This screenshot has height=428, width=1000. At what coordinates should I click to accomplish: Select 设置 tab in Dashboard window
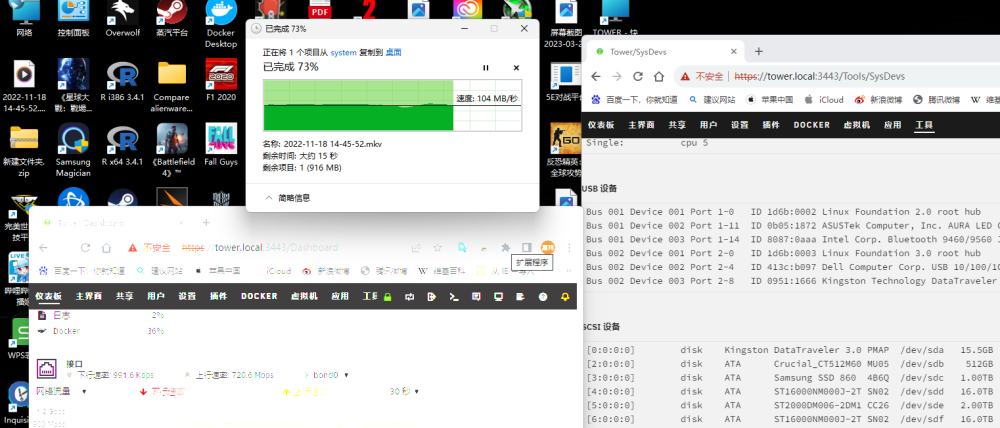click(x=188, y=297)
